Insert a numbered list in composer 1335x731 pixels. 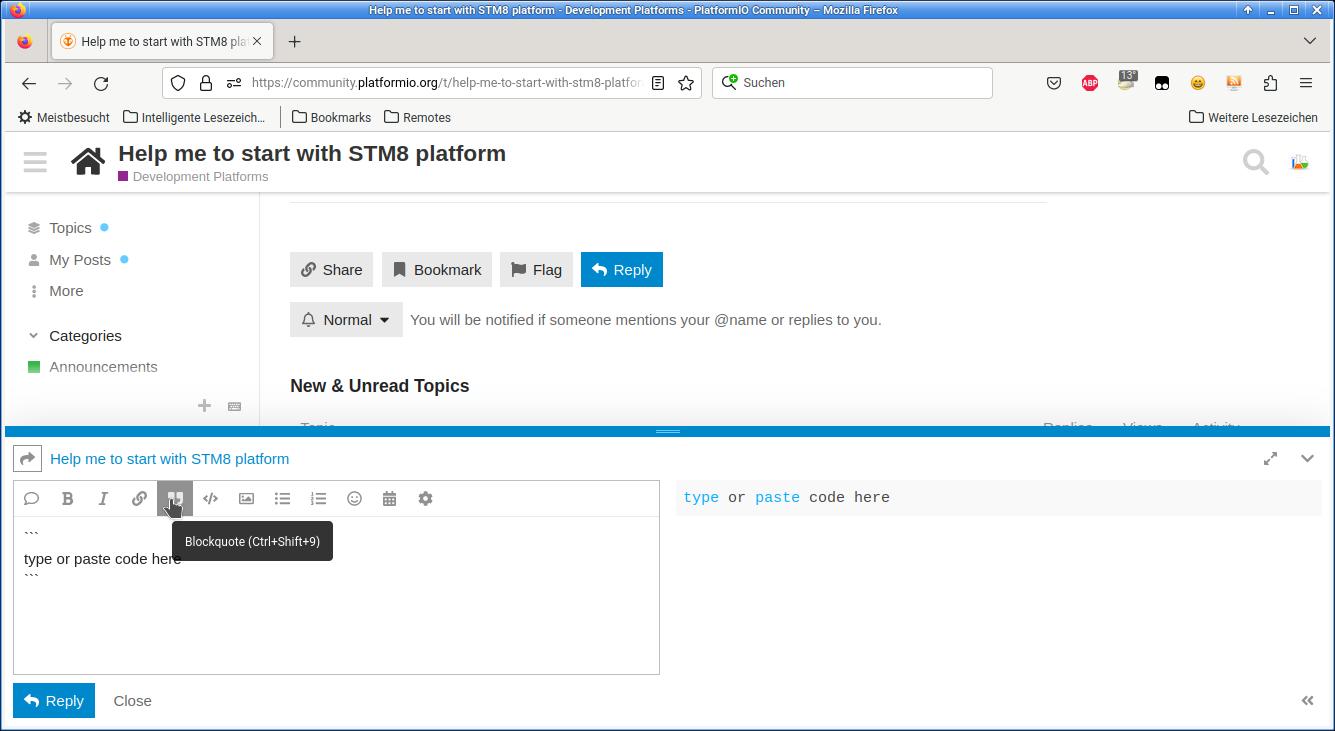point(318,498)
